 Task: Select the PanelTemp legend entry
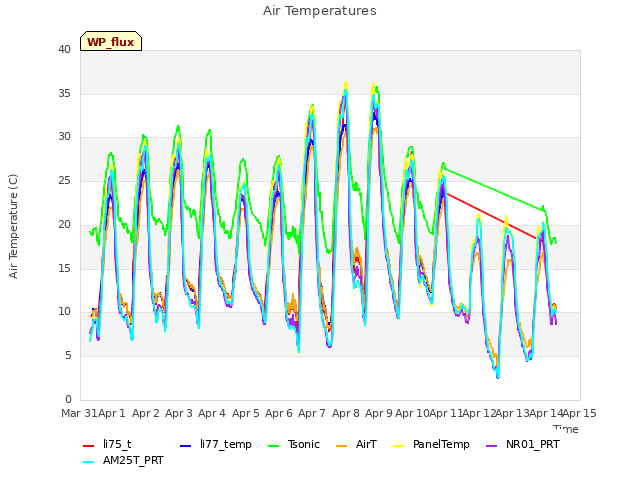[x=431, y=444]
